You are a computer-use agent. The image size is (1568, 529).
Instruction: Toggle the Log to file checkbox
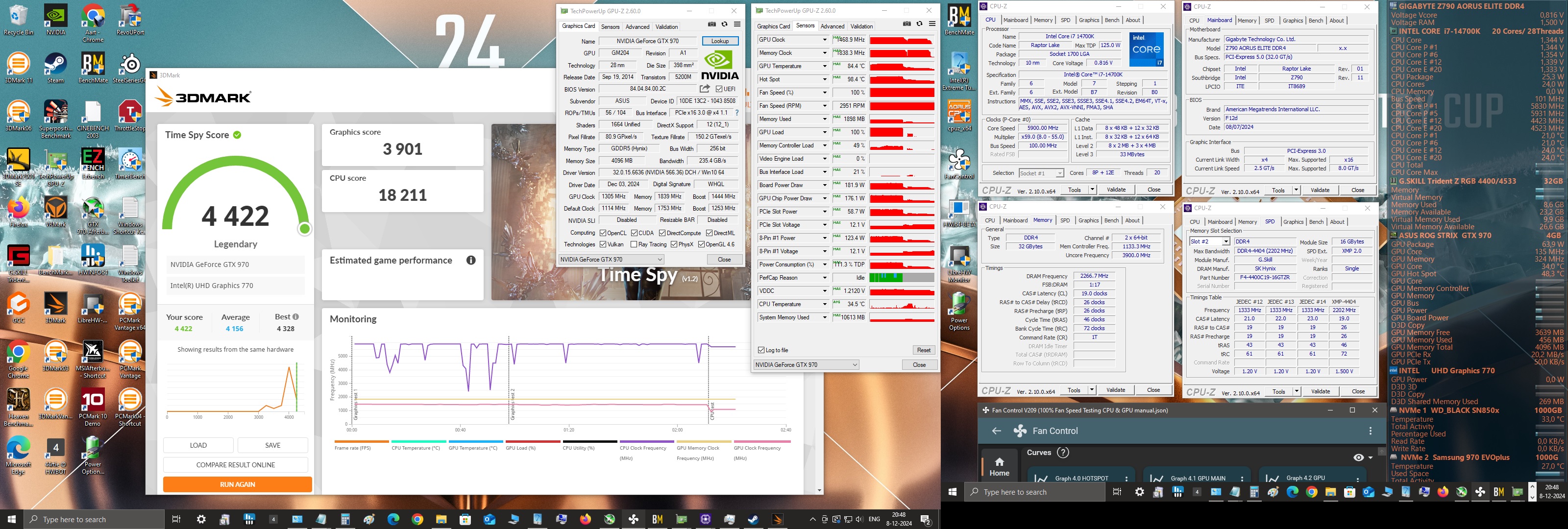pos(761,350)
